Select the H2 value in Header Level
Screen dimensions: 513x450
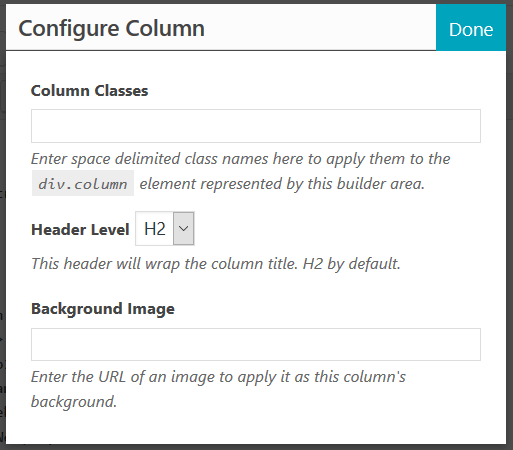tap(154, 229)
